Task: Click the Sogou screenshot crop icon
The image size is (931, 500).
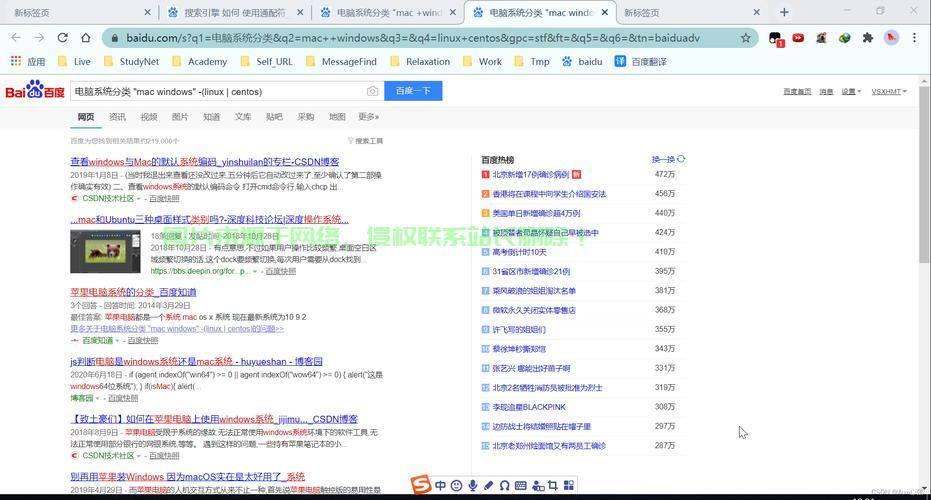Action: (553, 486)
